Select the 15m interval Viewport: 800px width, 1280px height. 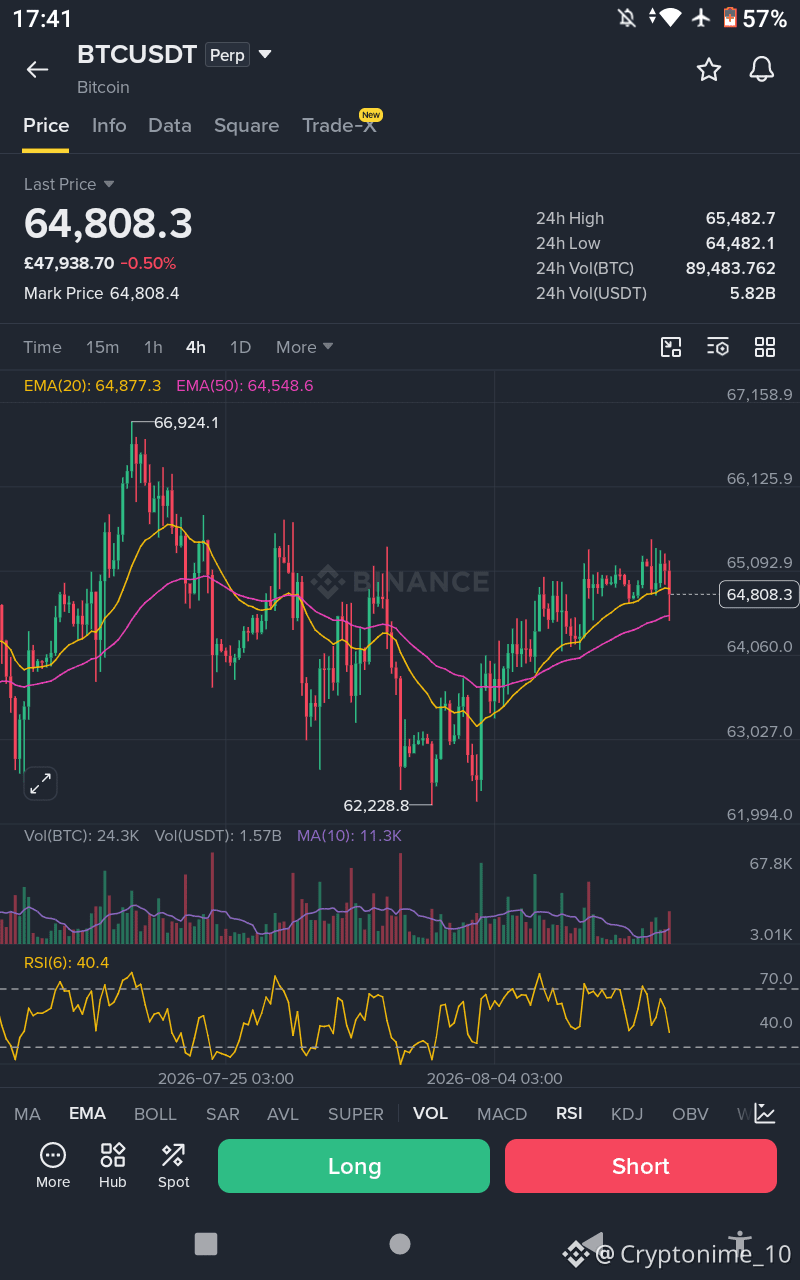(102, 347)
